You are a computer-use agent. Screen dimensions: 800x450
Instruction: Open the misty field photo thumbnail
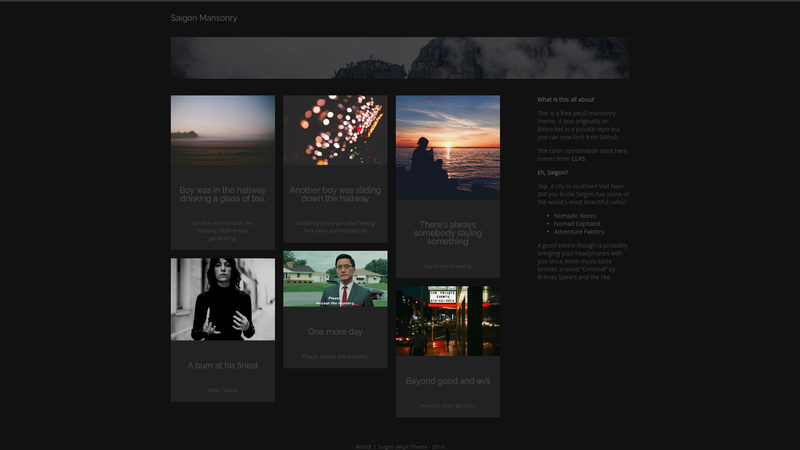tap(223, 130)
